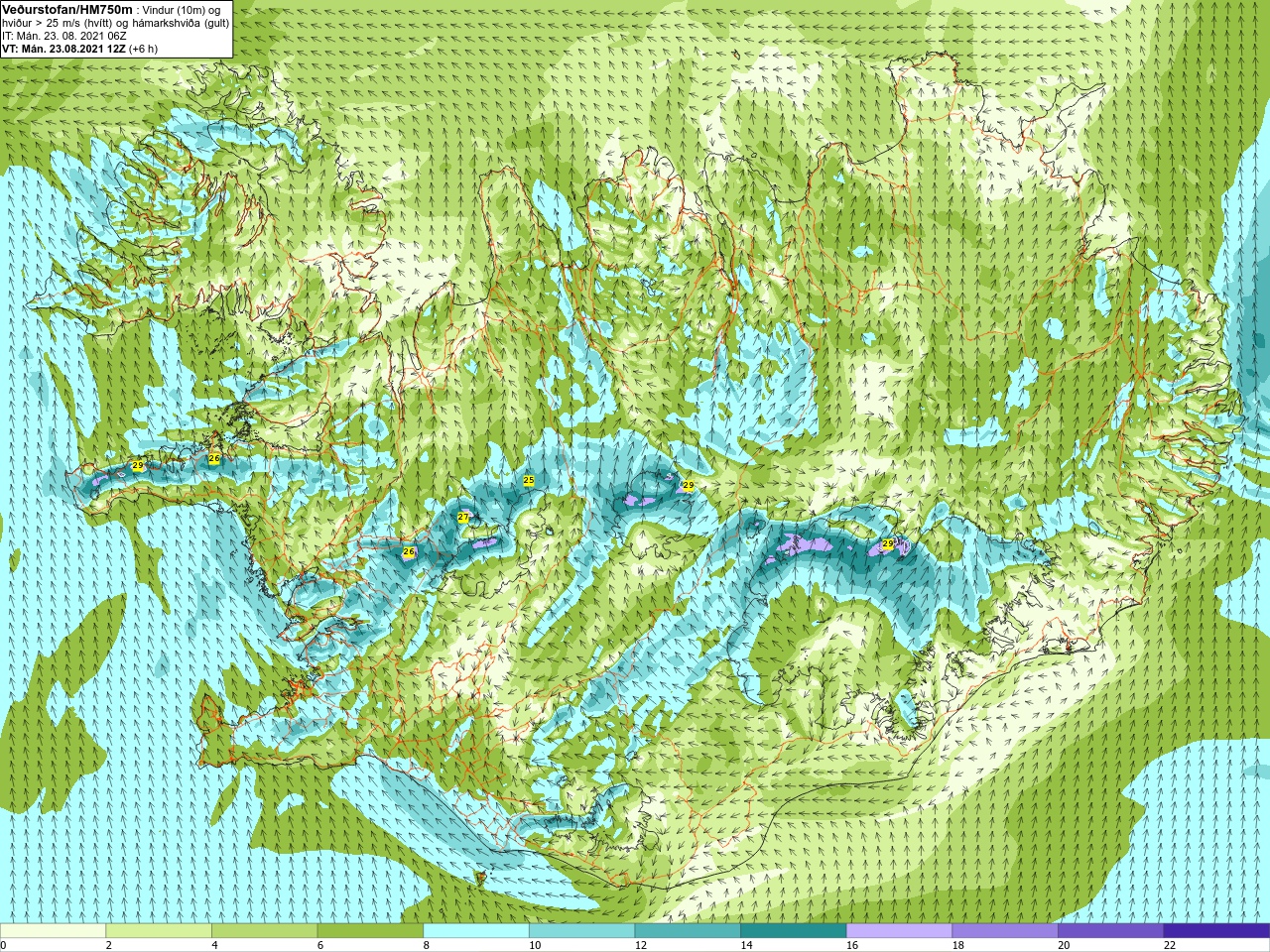Viewport: 1270px width, 952px height.
Task: Click the yellow gust label 27
Action: point(463,517)
